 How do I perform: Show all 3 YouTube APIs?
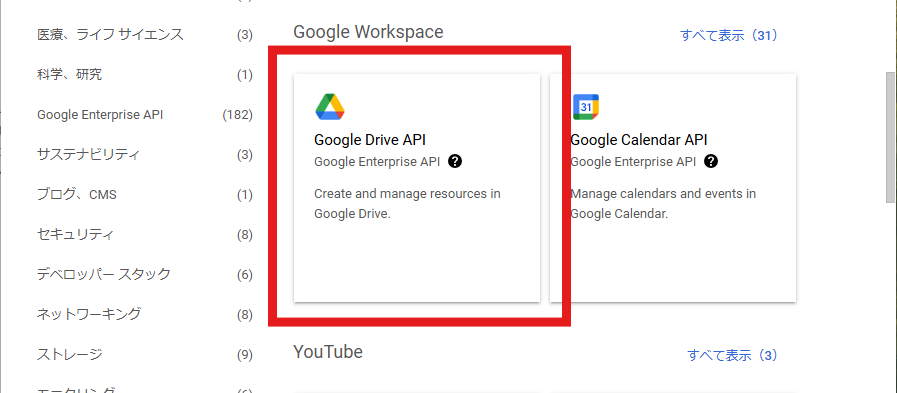733,355
